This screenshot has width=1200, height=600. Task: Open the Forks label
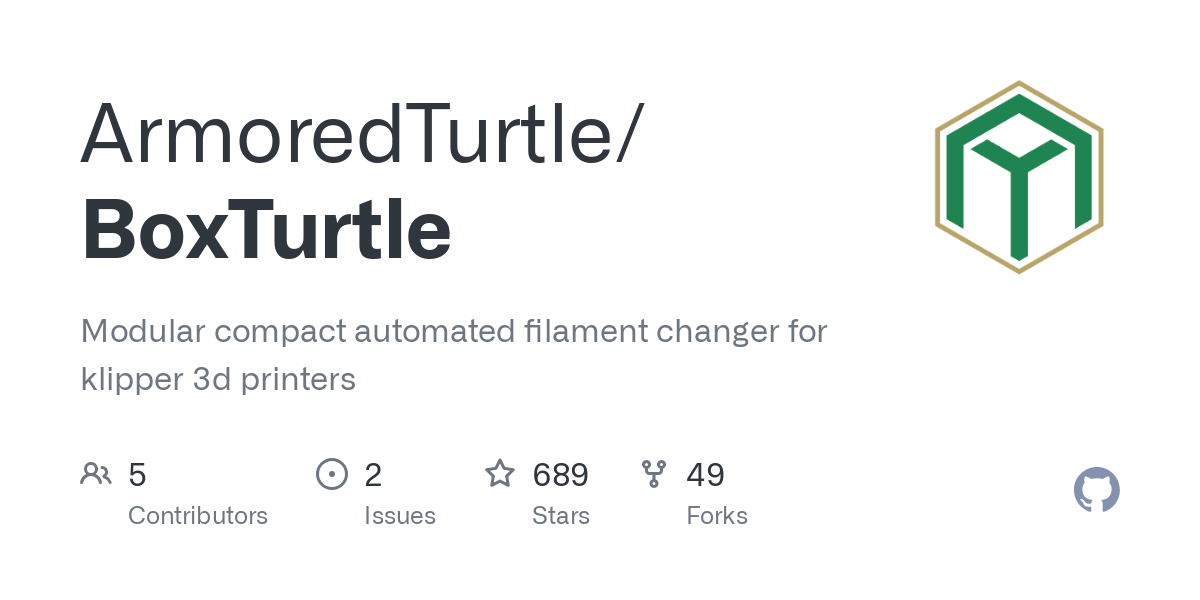click(x=717, y=516)
